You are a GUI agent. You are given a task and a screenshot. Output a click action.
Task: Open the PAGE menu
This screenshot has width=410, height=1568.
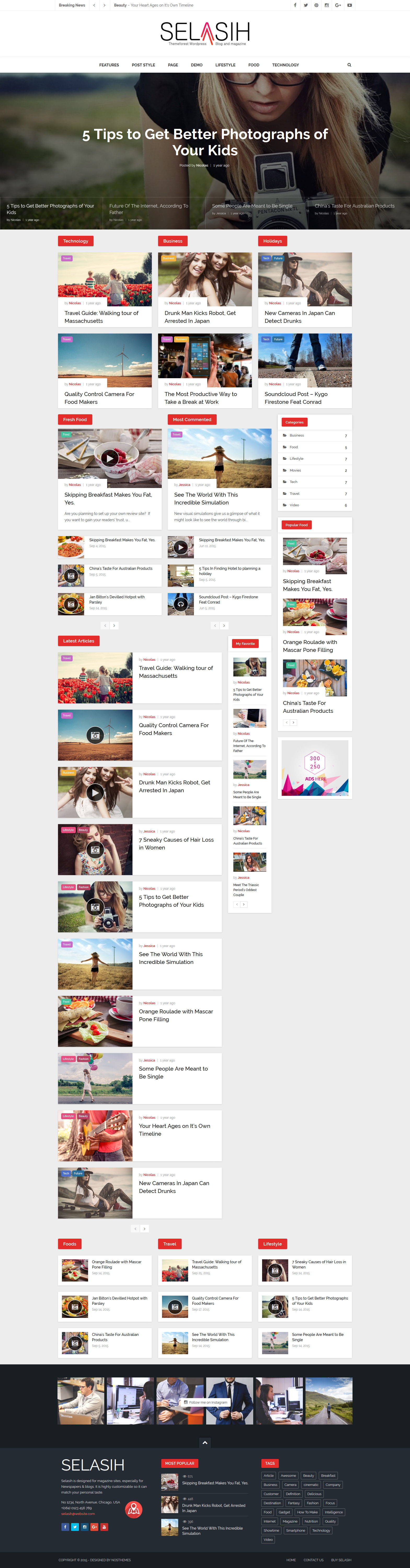click(x=173, y=65)
